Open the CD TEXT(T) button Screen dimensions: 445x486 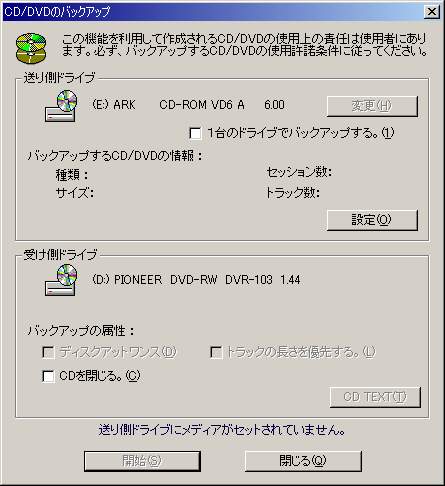pos(375,397)
